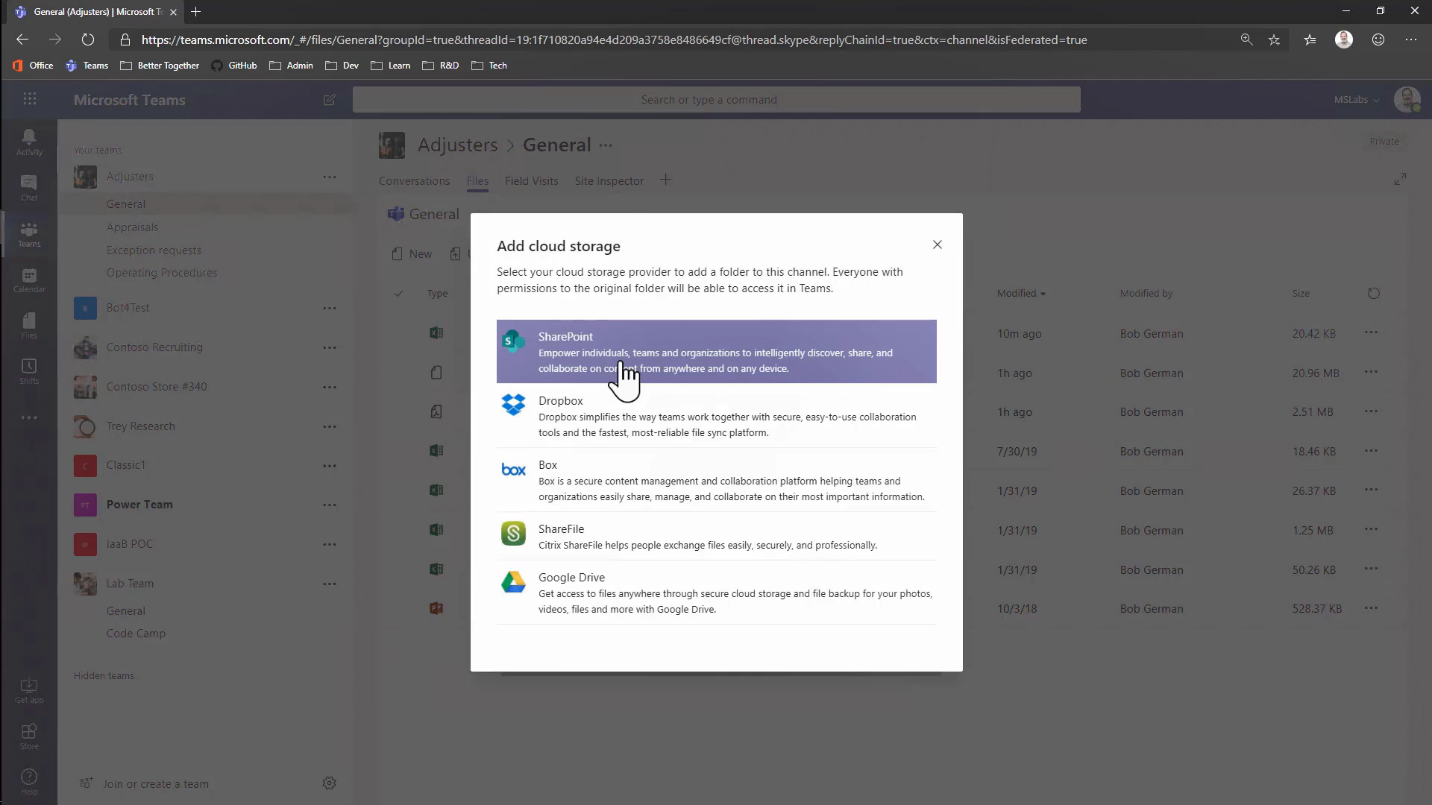
Task: Open Files in Teams sidebar
Action: click(29, 326)
